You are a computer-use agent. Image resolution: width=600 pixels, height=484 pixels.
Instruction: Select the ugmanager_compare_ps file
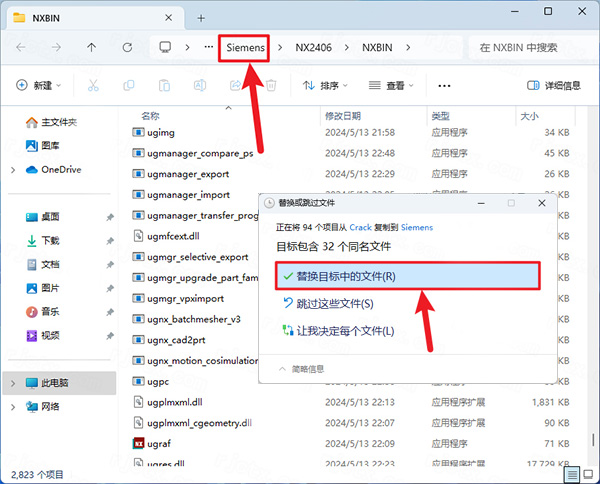tap(192, 153)
